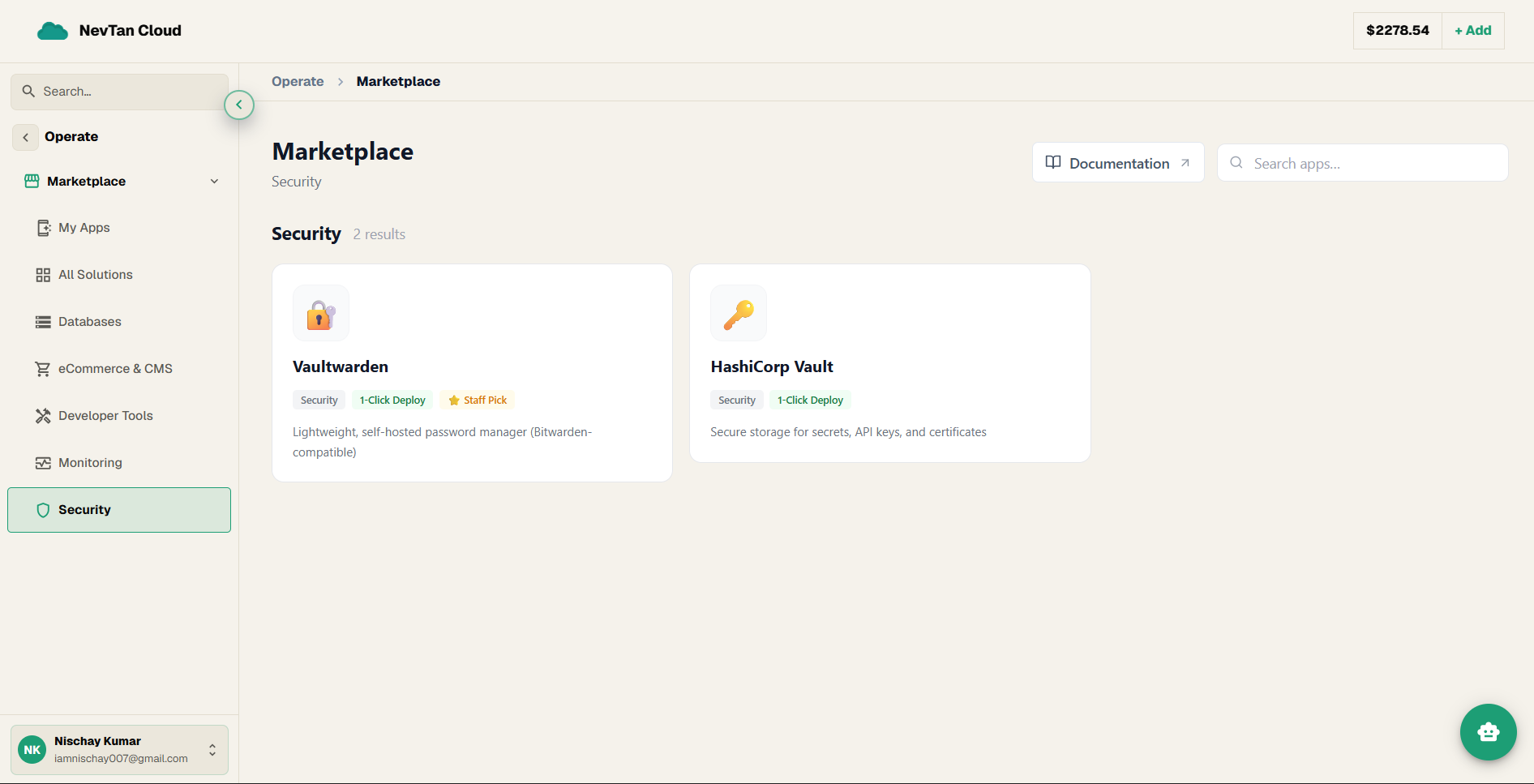The height and width of the screenshot is (784, 1534).
Task: Open Databases category
Action: point(119,322)
